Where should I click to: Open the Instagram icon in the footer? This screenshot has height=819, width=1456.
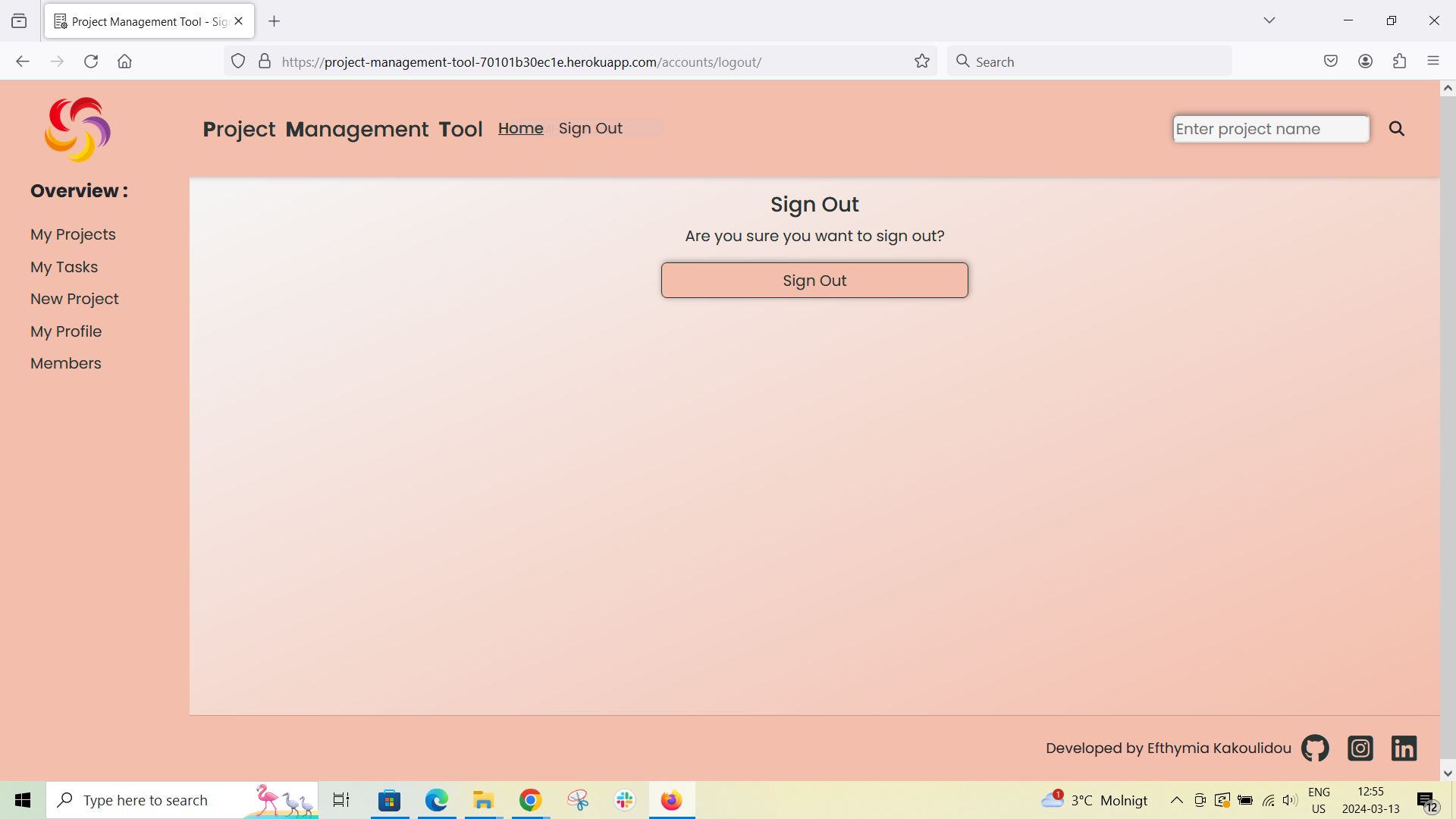point(1360,748)
